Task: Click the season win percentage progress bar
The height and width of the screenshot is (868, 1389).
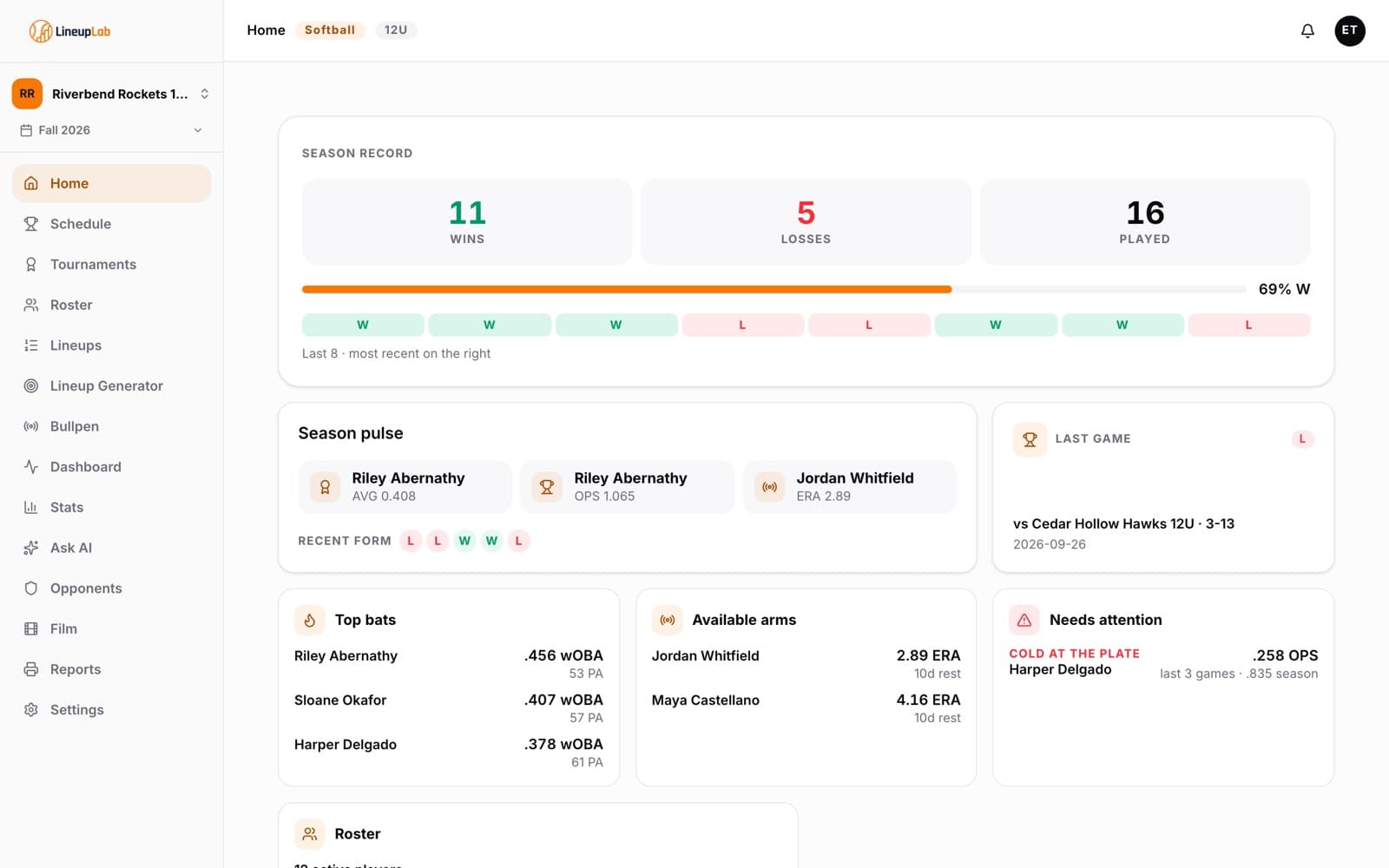Action: click(x=774, y=289)
